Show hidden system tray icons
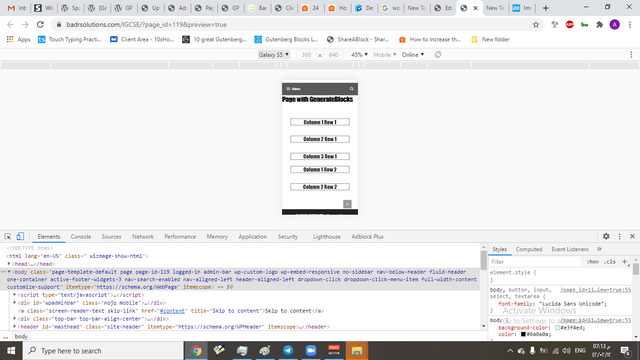 (510, 351)
